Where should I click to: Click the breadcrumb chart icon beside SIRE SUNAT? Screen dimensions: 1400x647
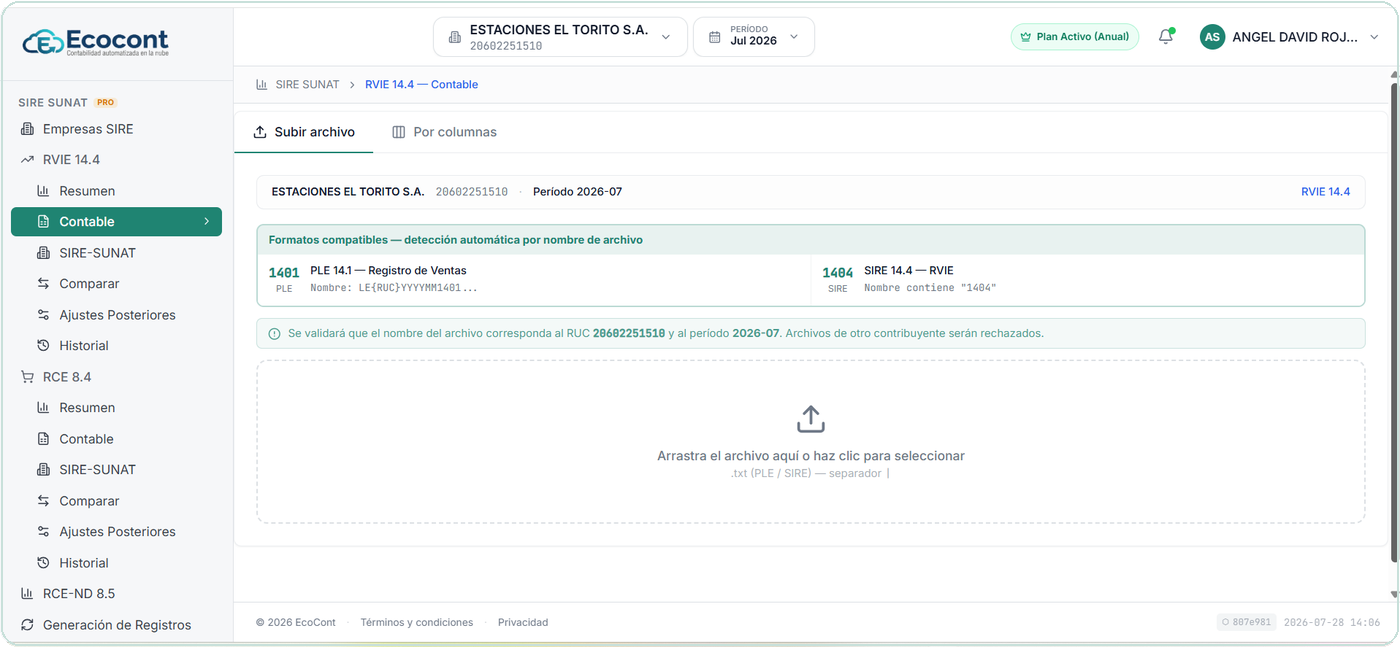click(262, 85)
